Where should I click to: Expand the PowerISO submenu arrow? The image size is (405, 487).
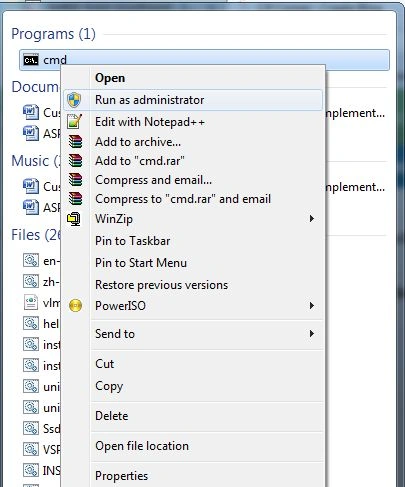point(311,306)
